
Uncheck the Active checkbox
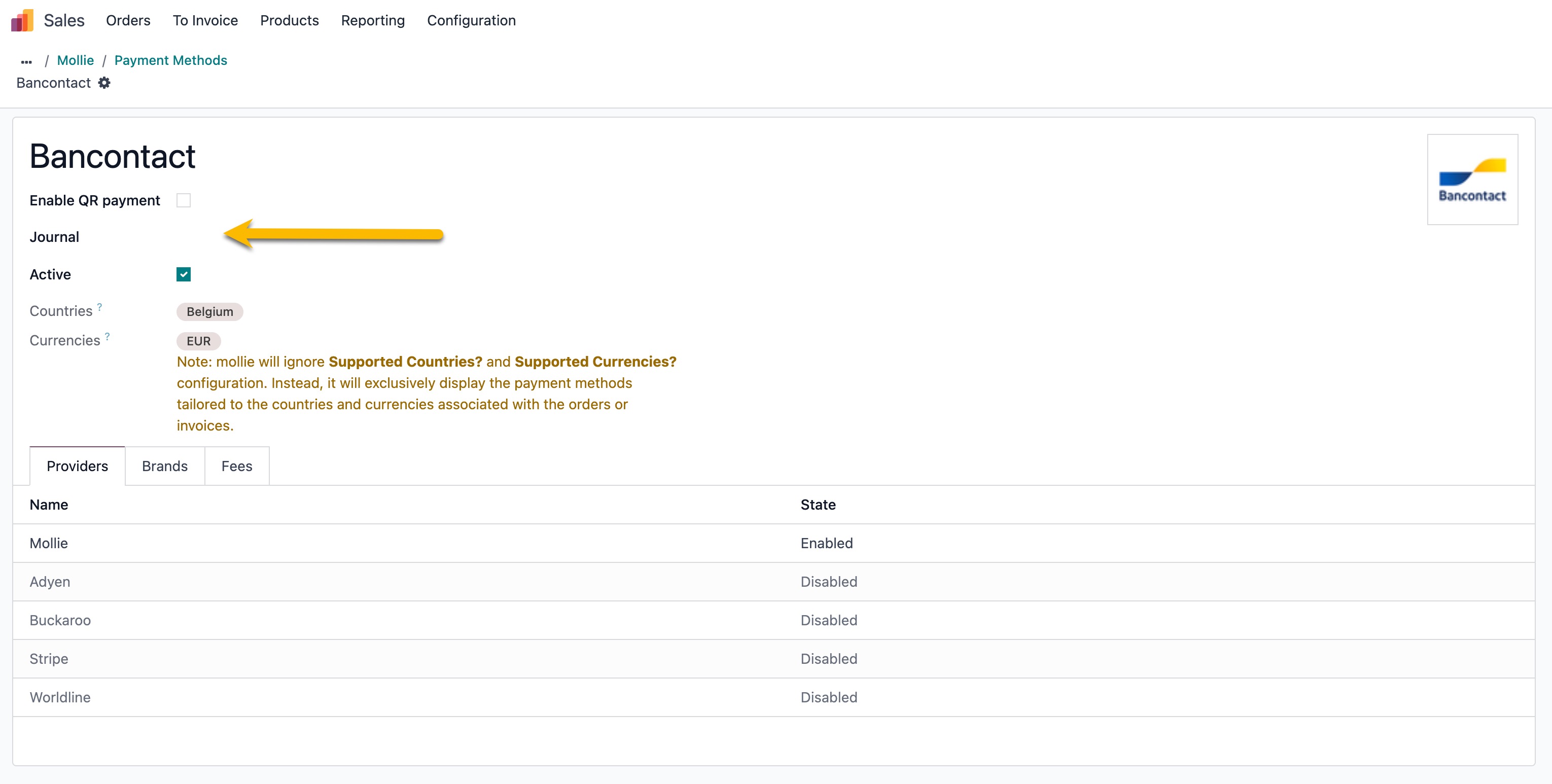coord(184,274)
